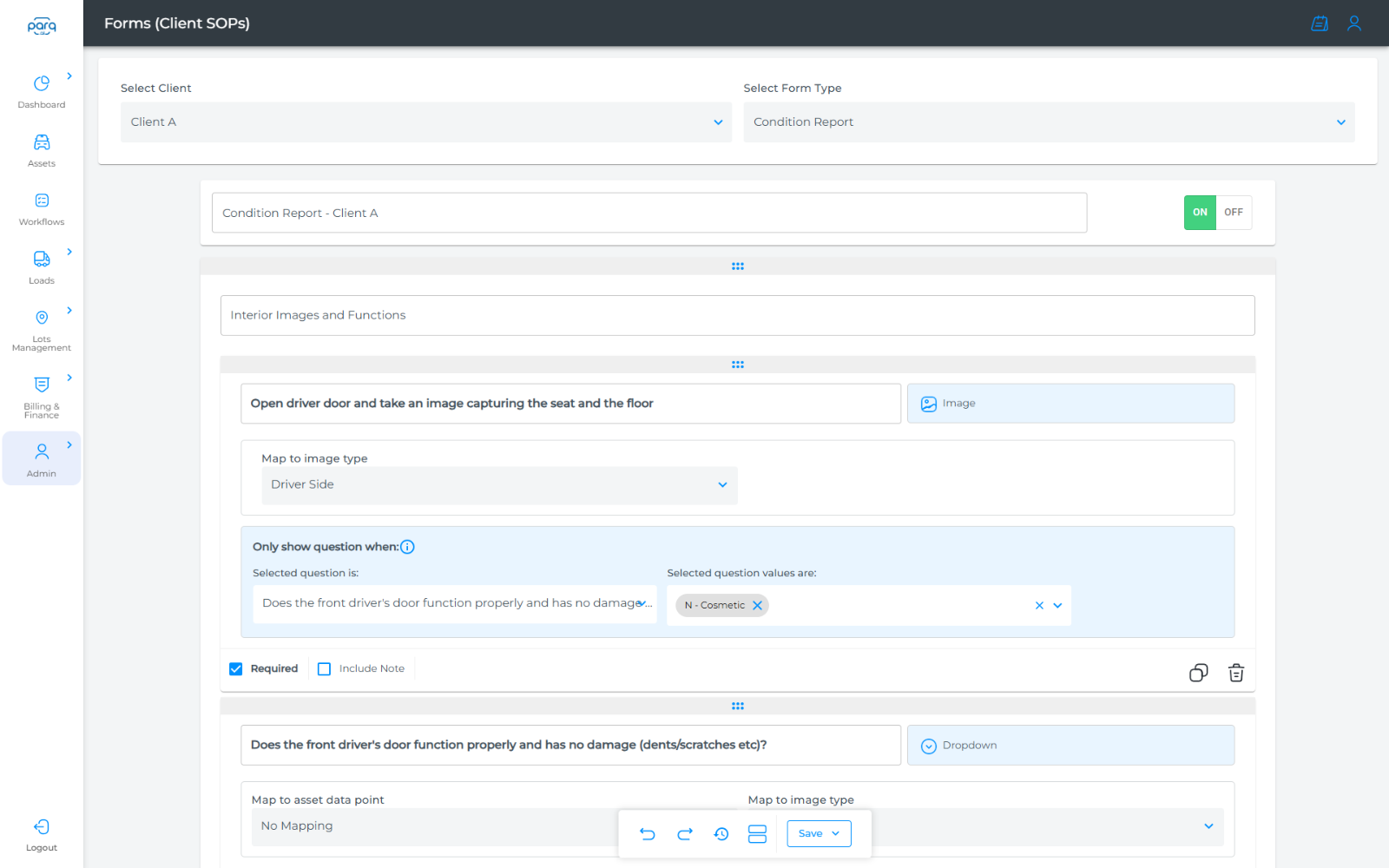Click the info icon next to 'Only show question when'
This screenshot has height=868, width=1389.
pyautogui.click(x=407, y=547)
